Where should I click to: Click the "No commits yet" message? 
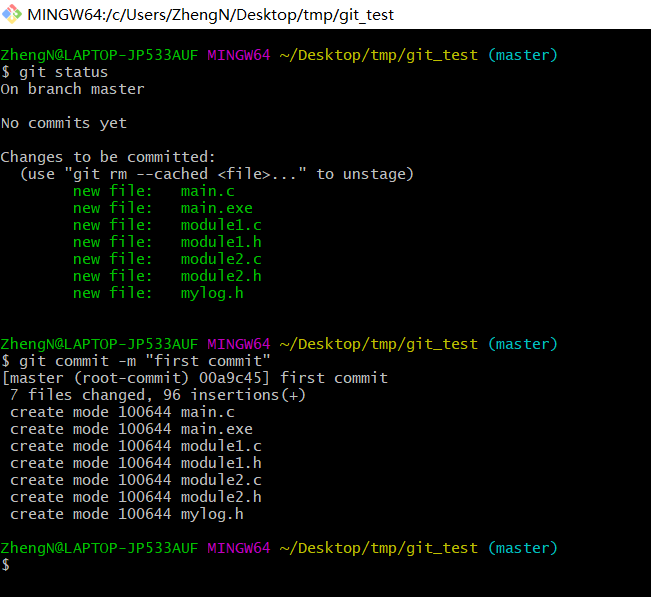click(63, 123)
